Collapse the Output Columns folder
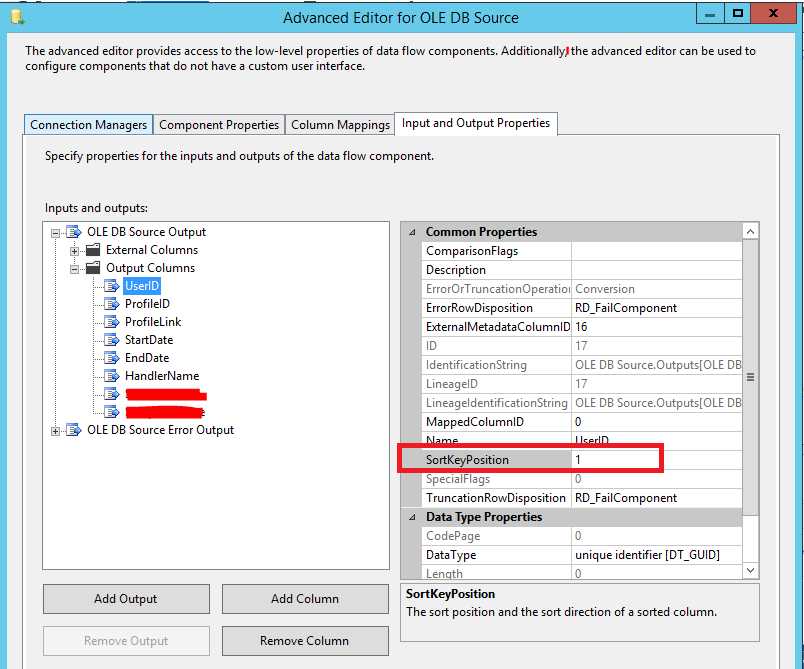Image resolution: width=804 pixels, height=669 pixels. 74,269
